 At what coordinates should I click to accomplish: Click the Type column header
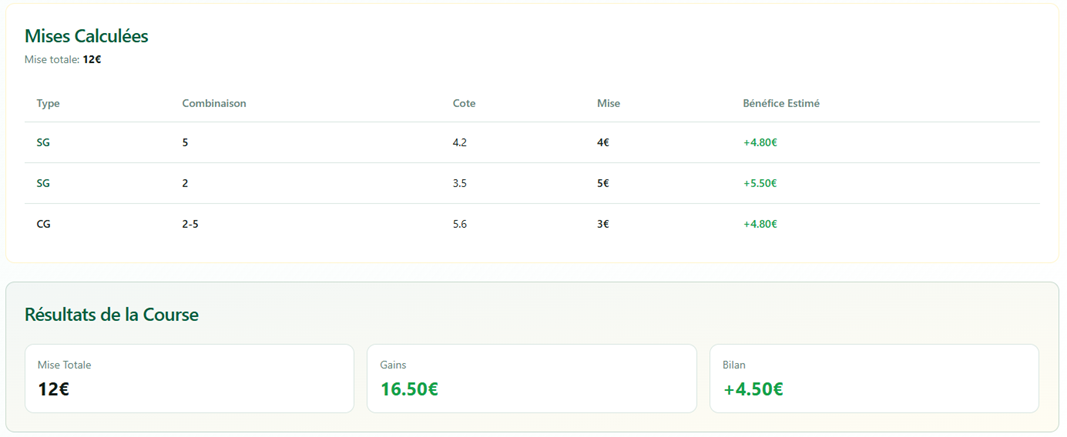tap(48, 103)
